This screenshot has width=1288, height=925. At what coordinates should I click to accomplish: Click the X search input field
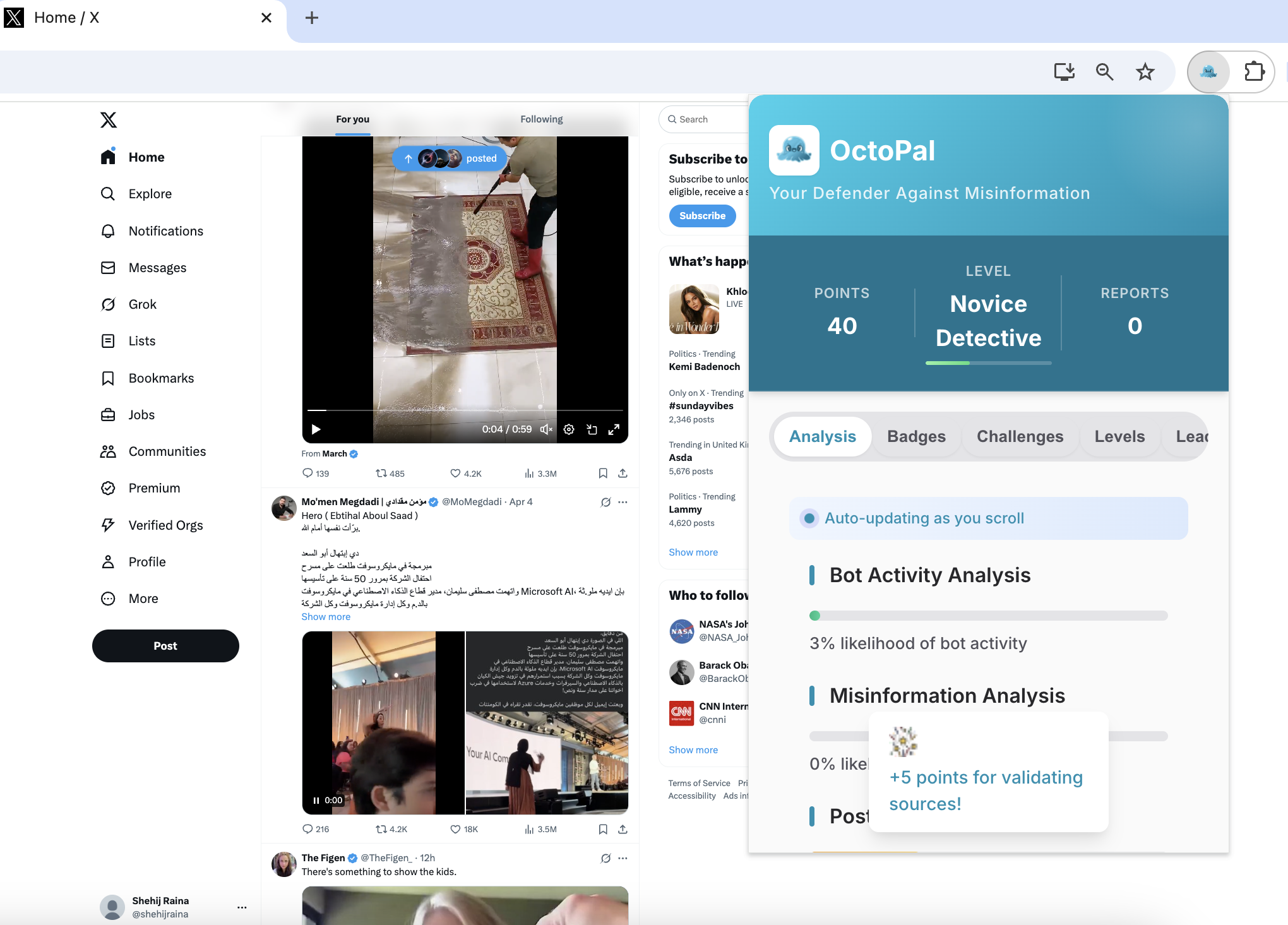click(x=707, y=119)
